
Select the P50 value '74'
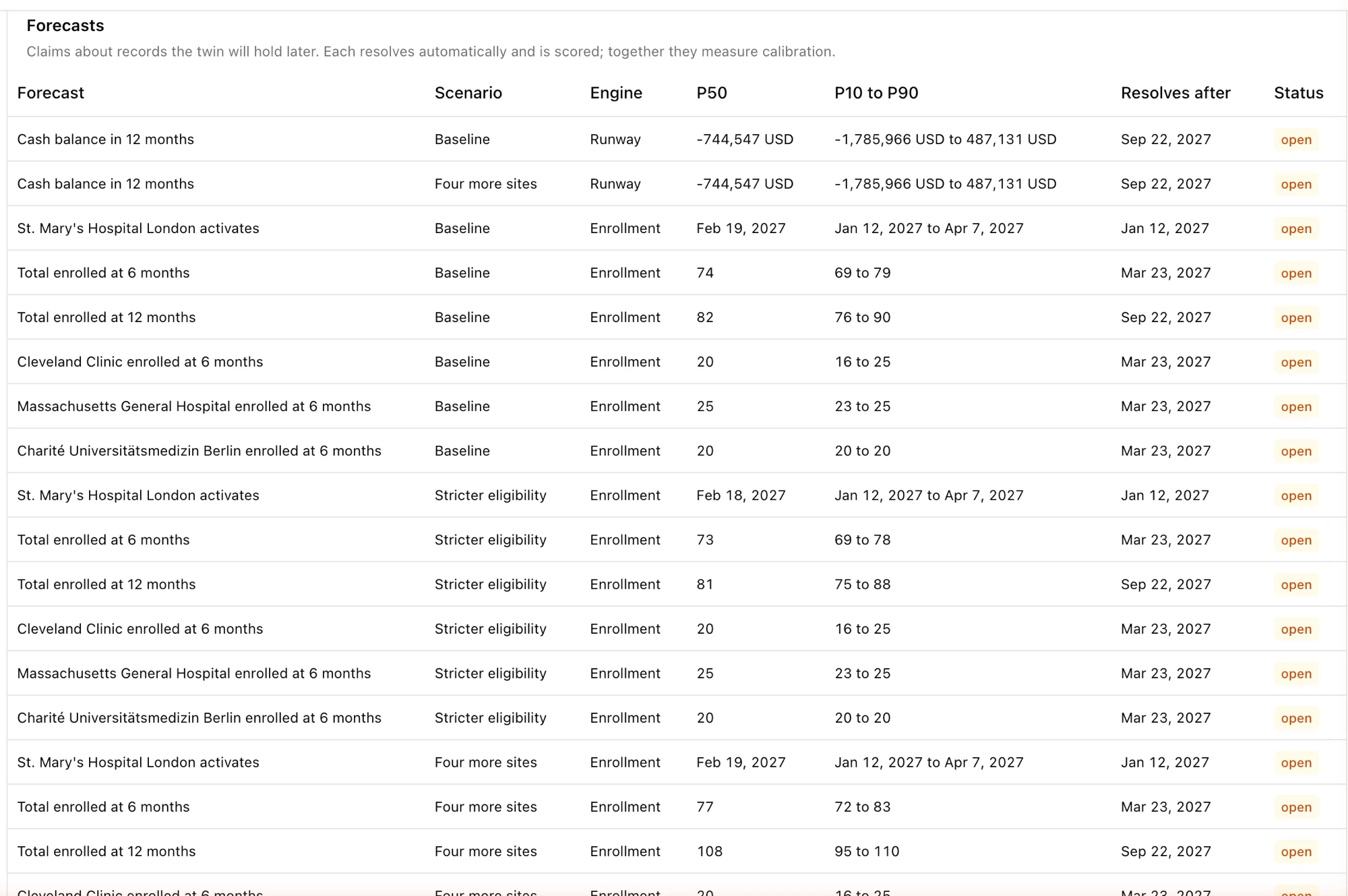[705, 273]
